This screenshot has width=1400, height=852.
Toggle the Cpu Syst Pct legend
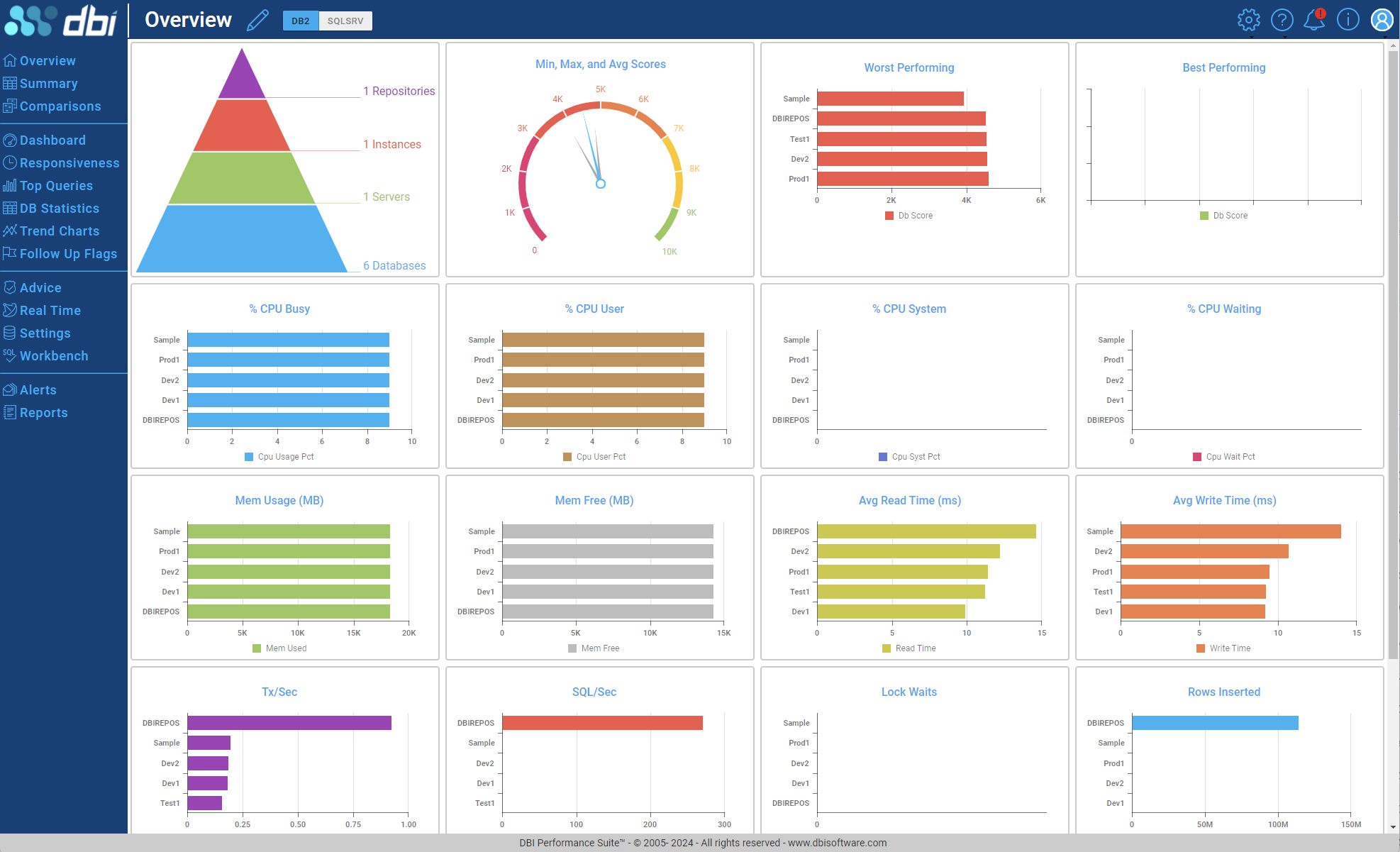tap(909, 457)
